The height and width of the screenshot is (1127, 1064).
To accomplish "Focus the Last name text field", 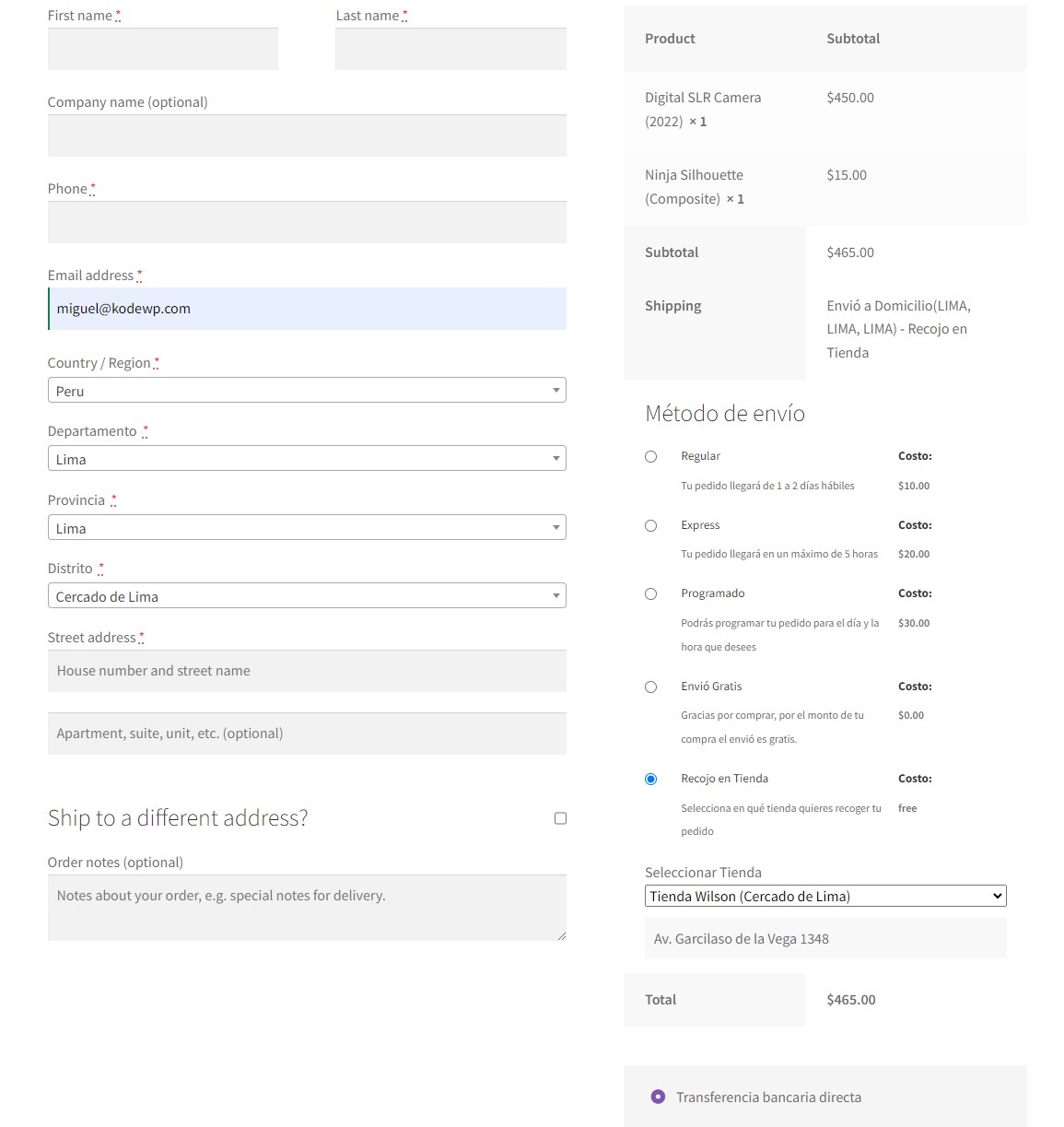I will 450,49.
